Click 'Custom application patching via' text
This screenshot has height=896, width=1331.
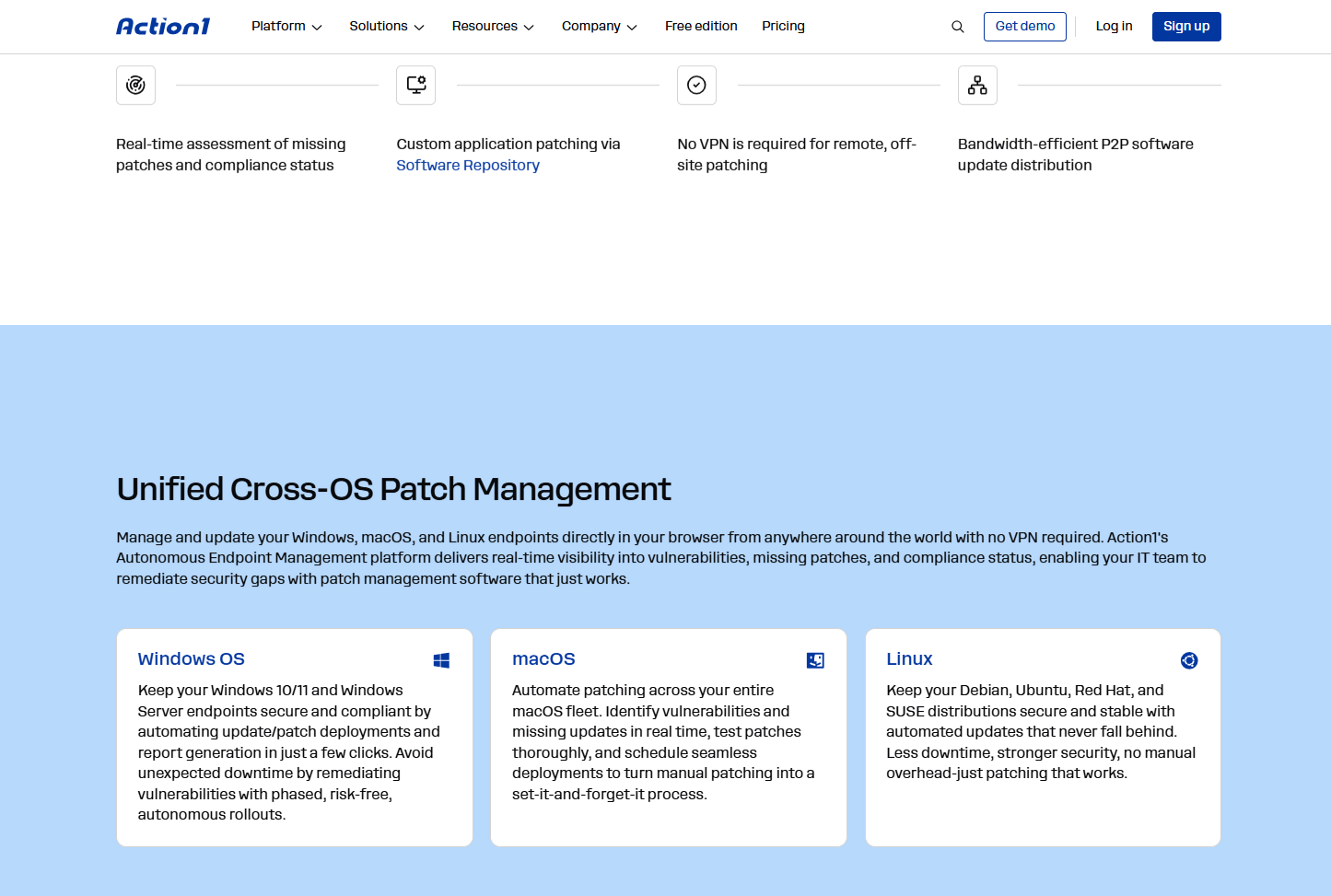(508, 145)
